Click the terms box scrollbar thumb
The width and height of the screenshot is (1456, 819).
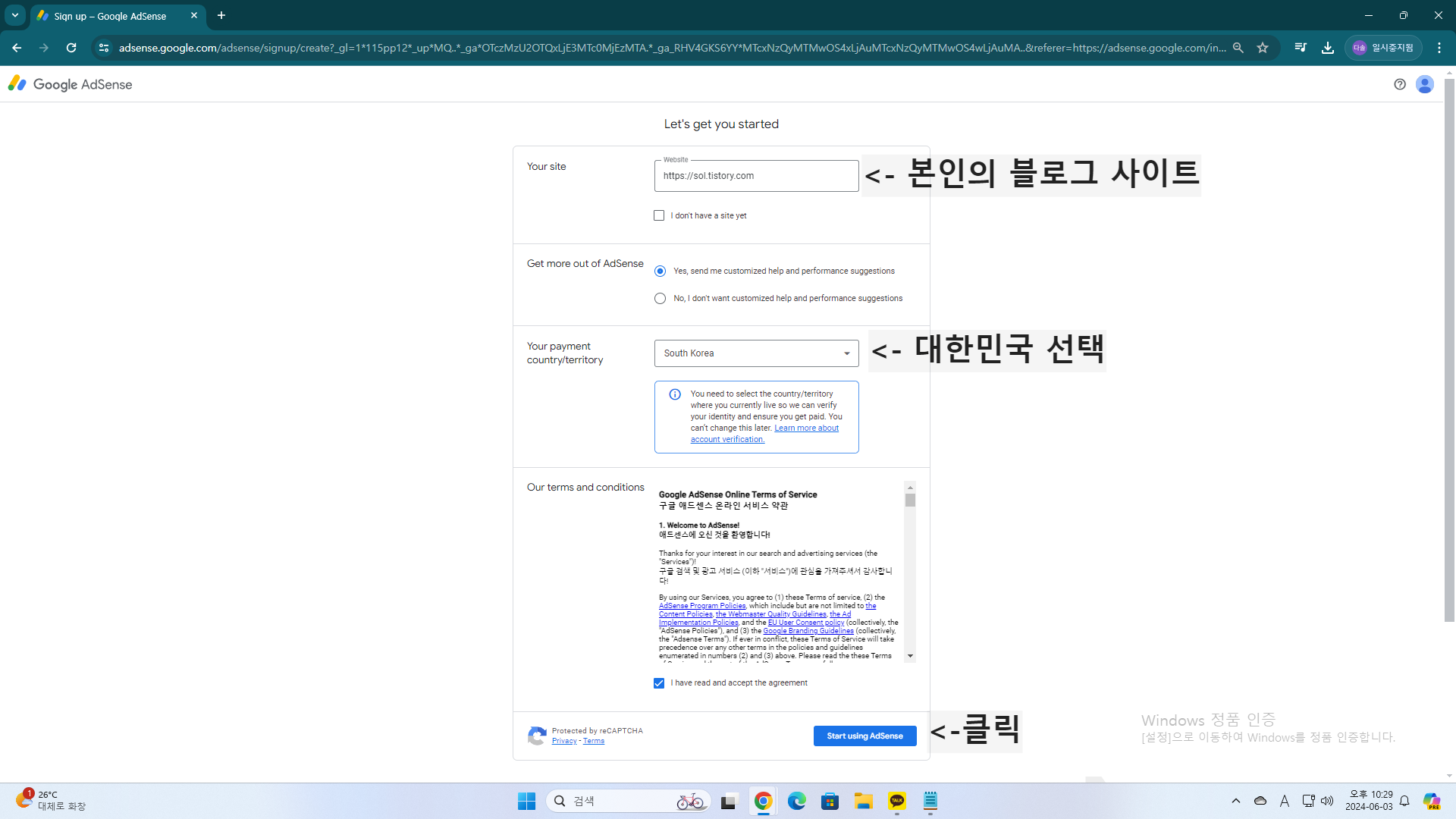(910, 500)
